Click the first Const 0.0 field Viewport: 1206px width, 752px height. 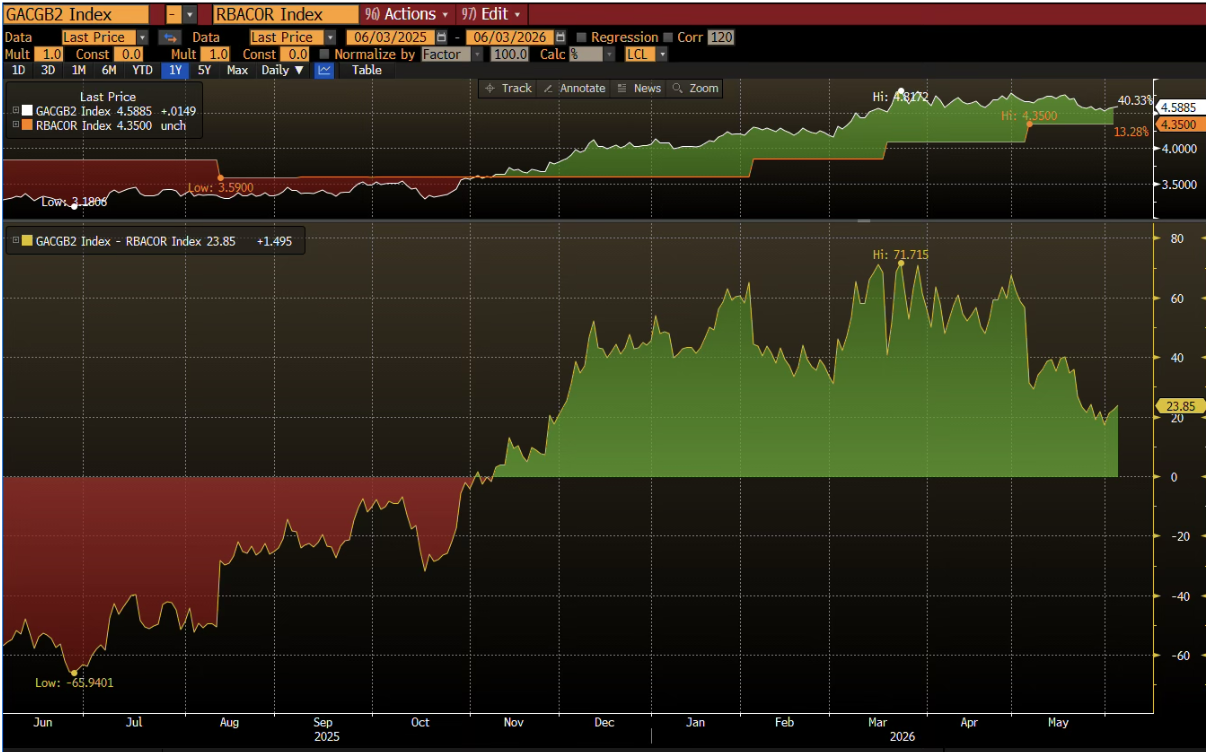(128, 54)
